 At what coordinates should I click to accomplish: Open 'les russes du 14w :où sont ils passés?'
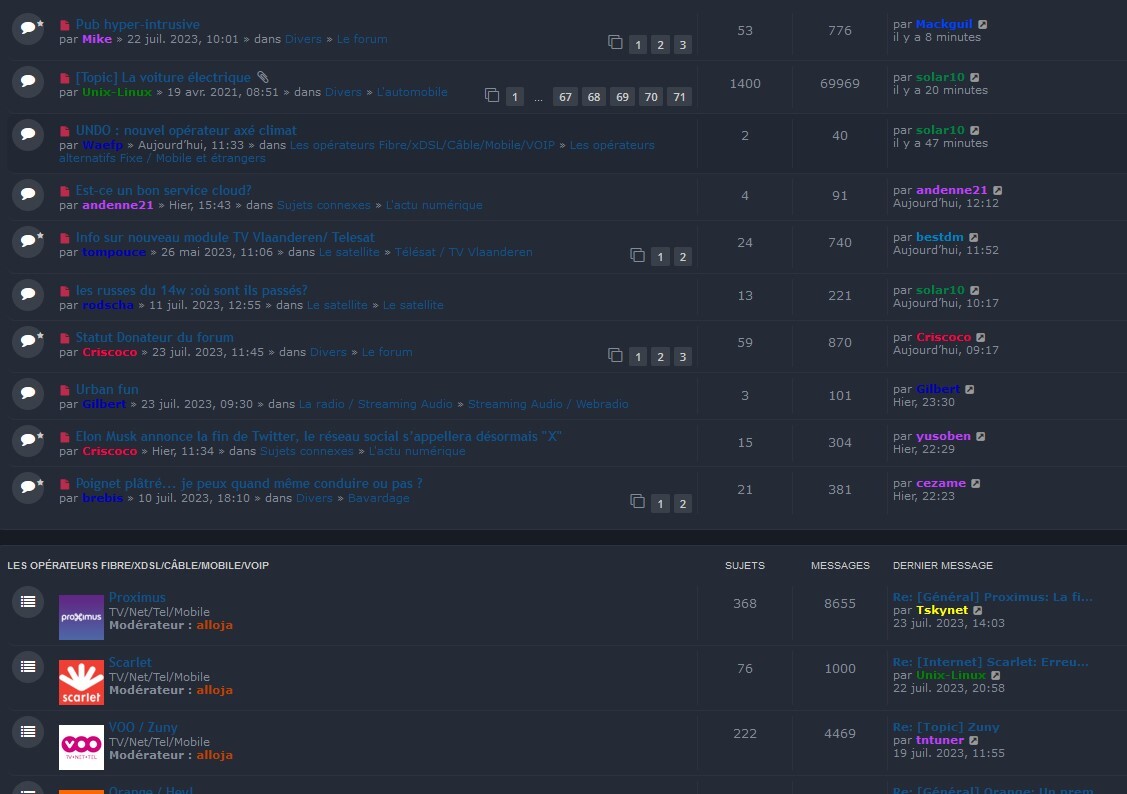coord(191,290)
